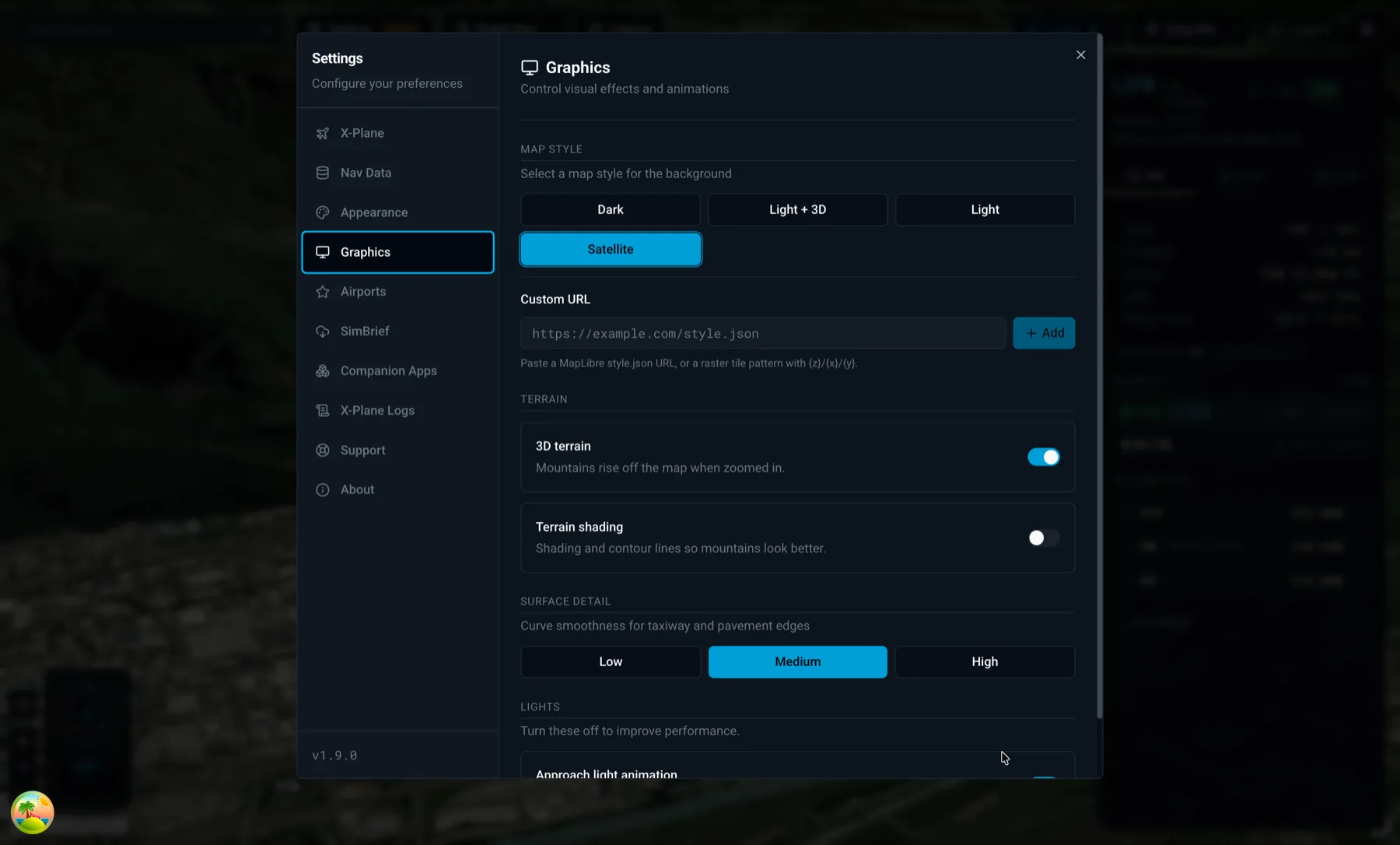
Task: Click the SimBrief icon in sidebar
Action: (x=322, y=331)
